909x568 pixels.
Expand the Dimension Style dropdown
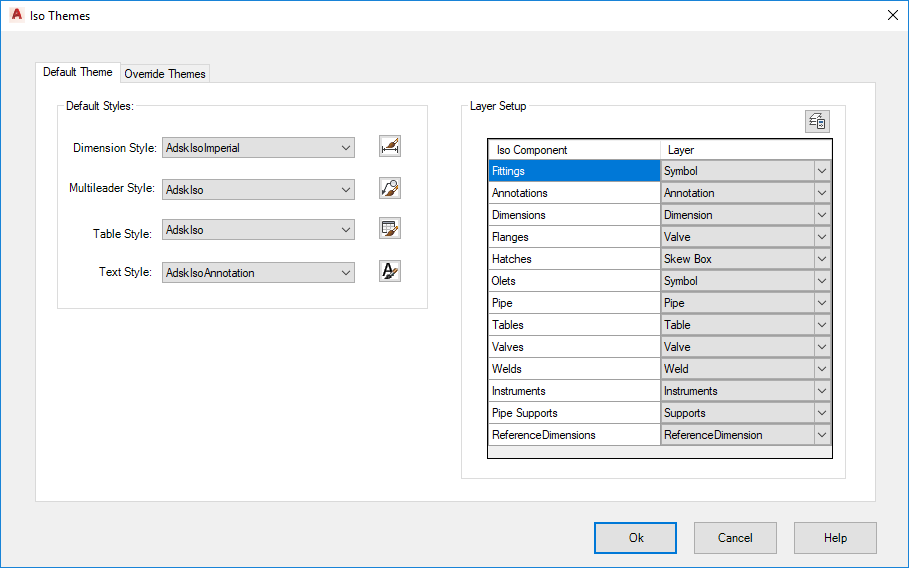346,148
